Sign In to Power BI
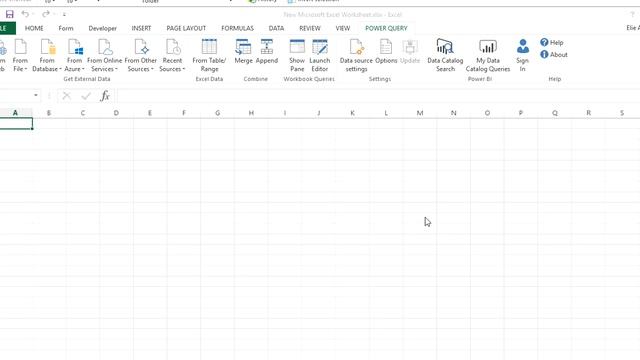The image size is (640, 360). point(522,56)
